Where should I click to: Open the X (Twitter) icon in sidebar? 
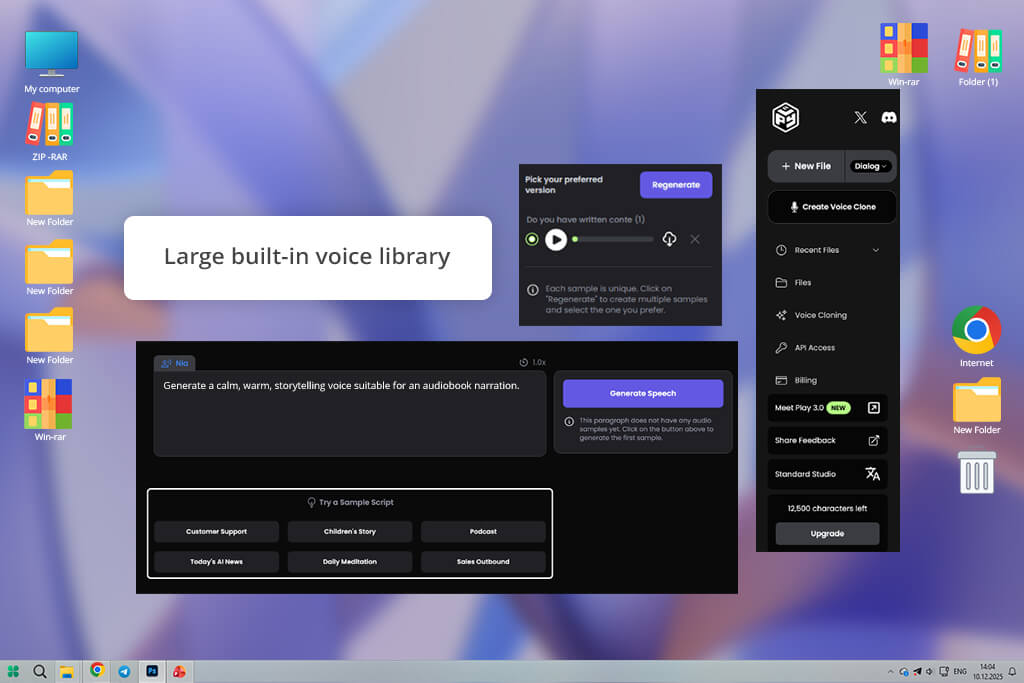(860, 118)
